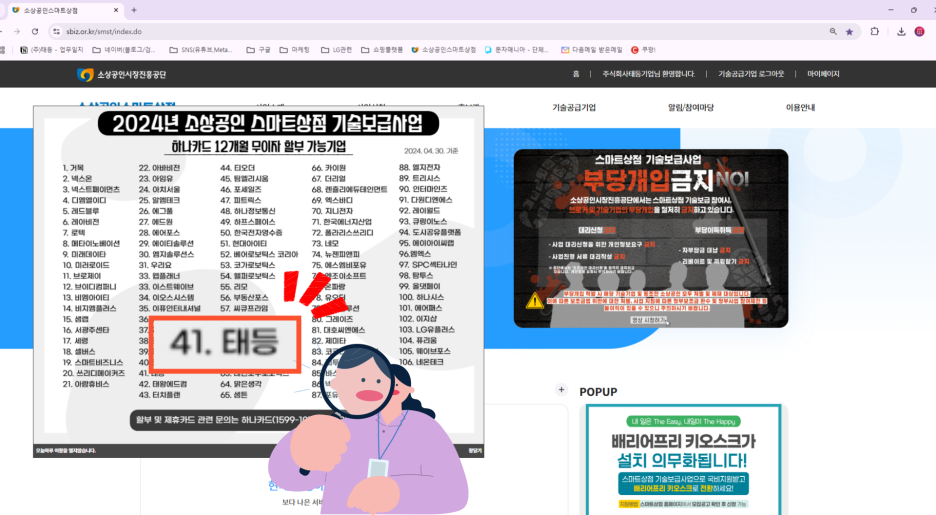Open the 소상공인스마트상점 bookmark
Viewport: 936px width, 515px height.
point(444,50)
